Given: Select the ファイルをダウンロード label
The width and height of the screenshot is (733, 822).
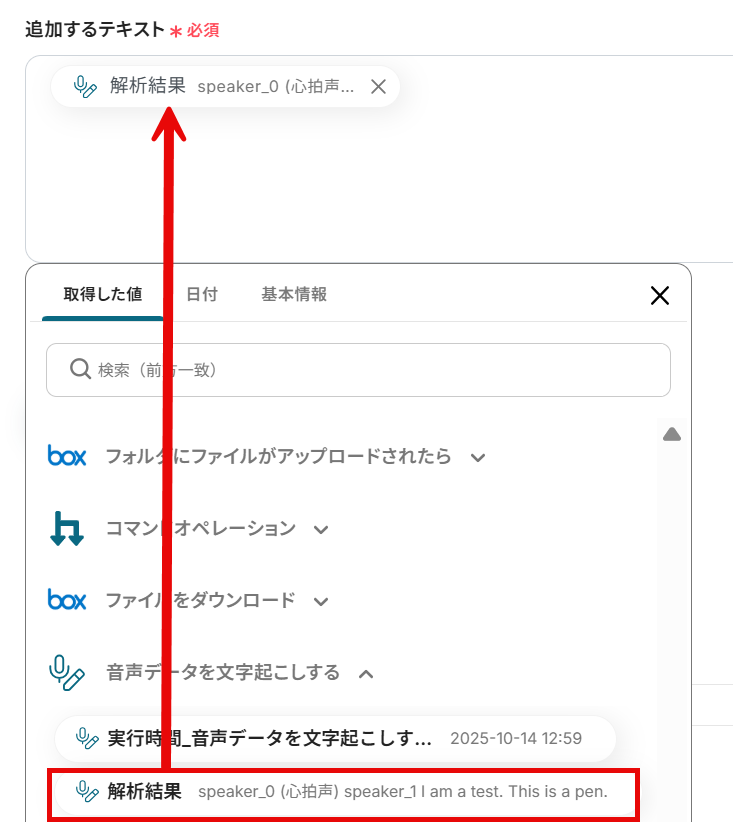Looking at the screenshot, I should click(x=200, y=600).
